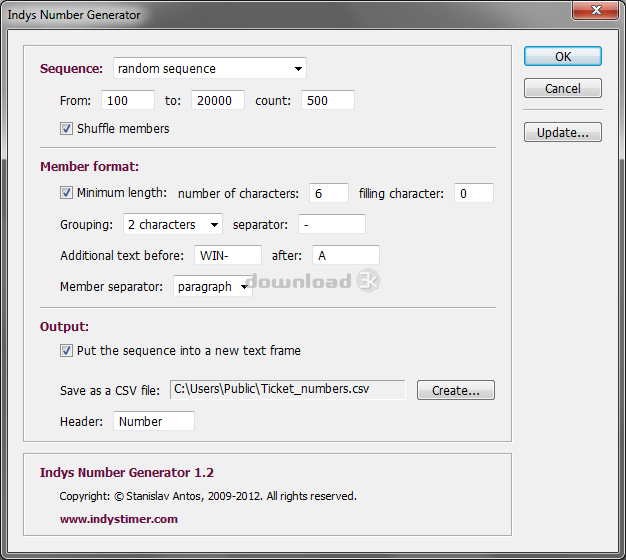626x560 pixels.
Task: Uncheck Put the sequence into new text frame
Action: (x=67, y=351)
